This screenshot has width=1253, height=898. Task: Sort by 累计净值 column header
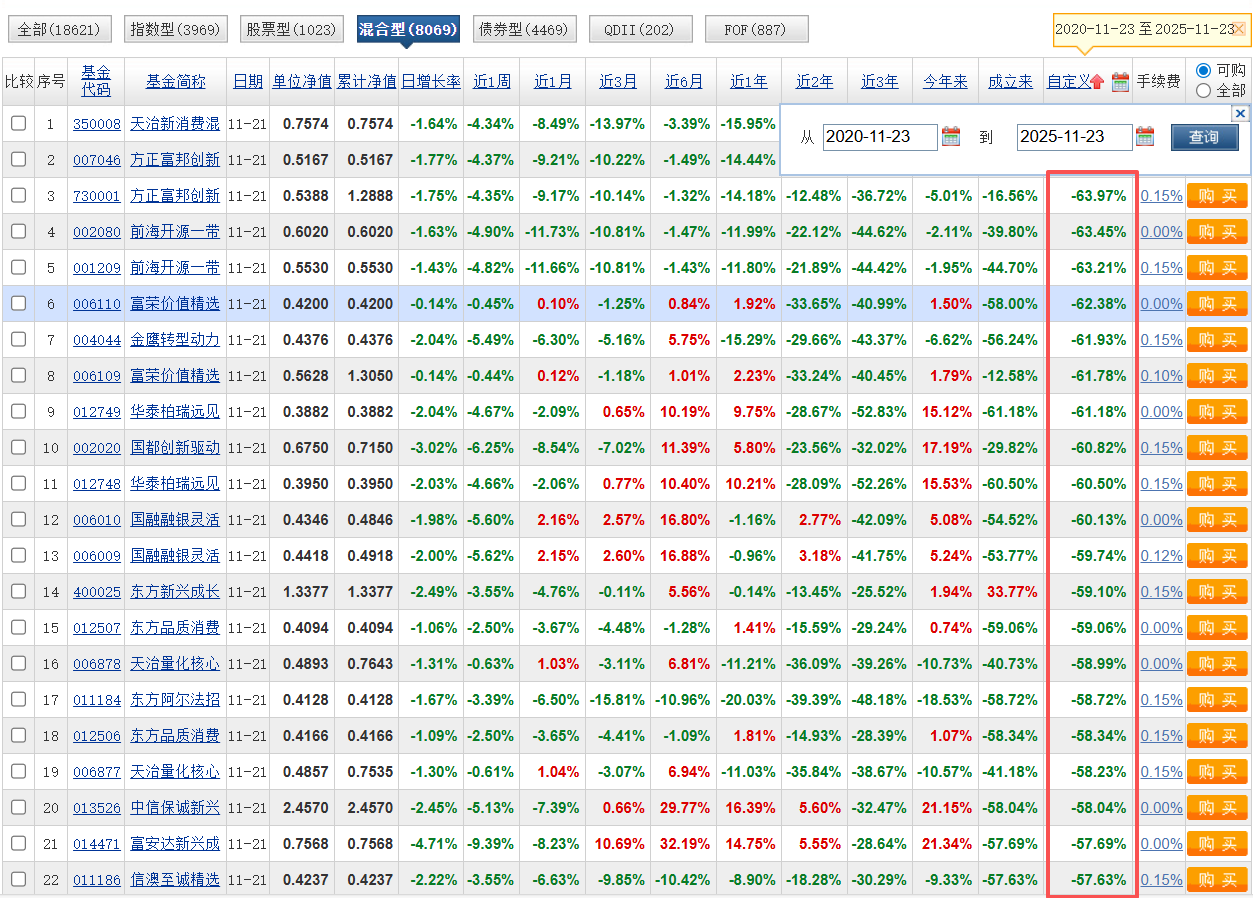366,81
